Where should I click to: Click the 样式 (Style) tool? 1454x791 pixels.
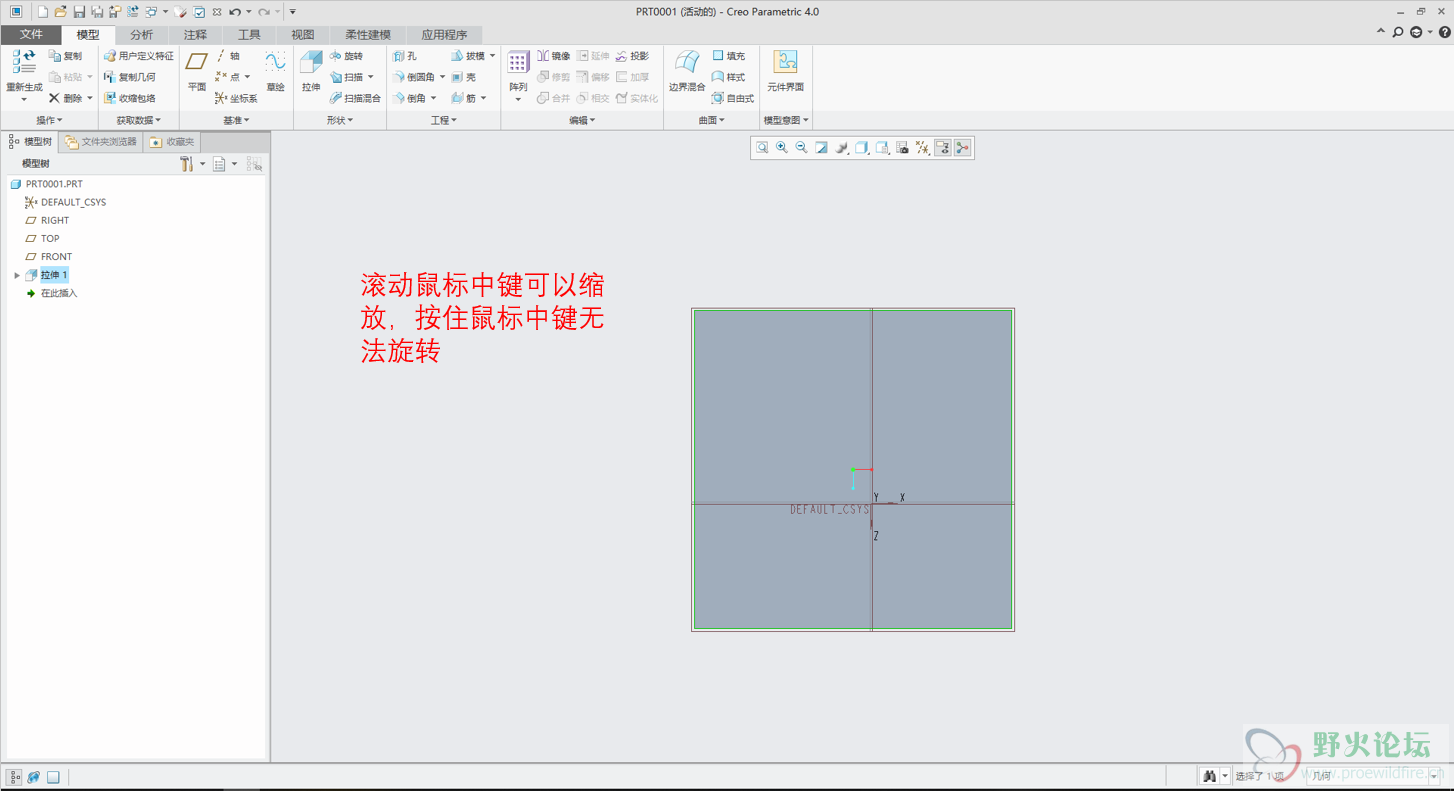729,77
